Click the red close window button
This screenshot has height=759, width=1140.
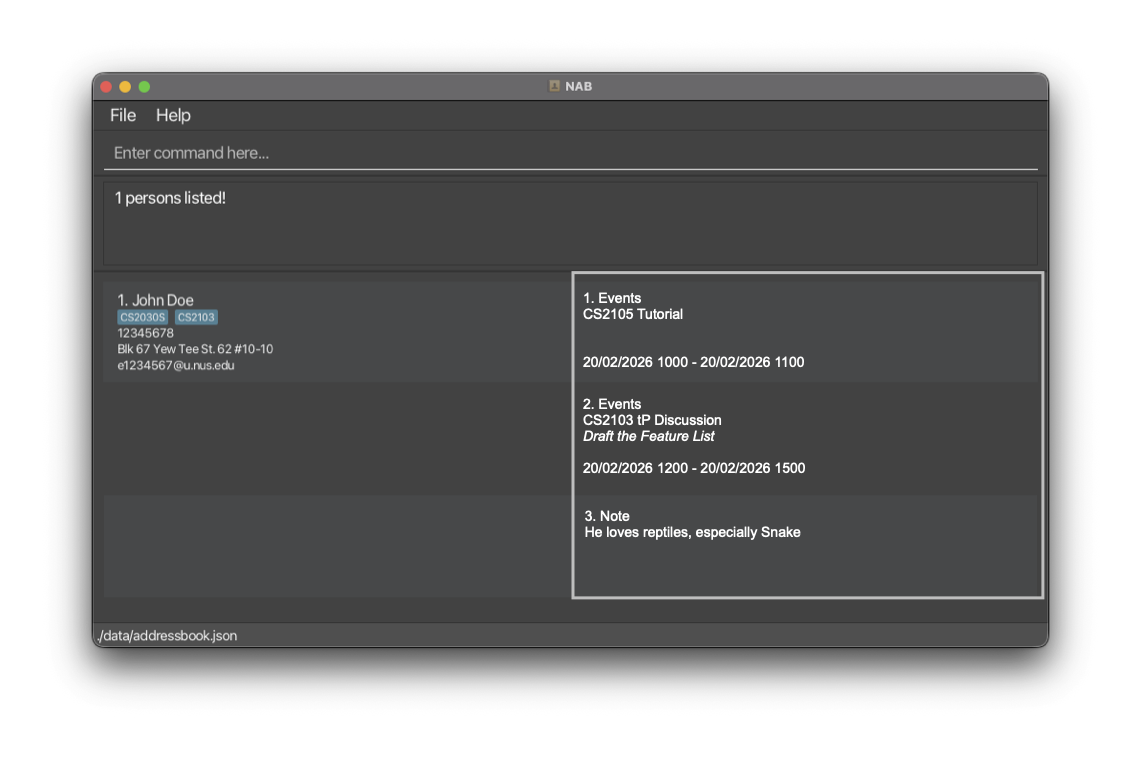106,87
